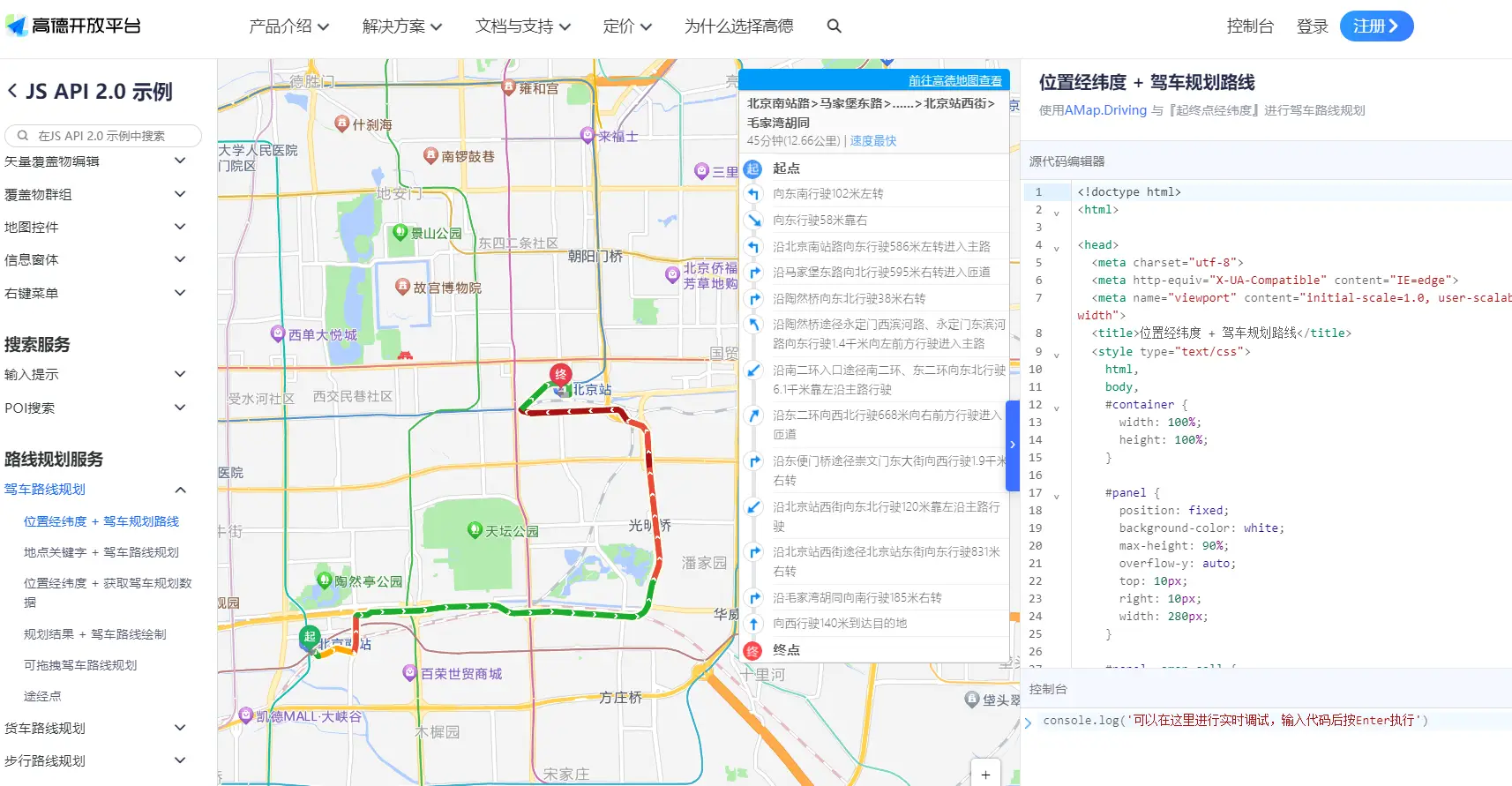Screen dimensions: 1512x786
Task: Click 什刹海 POI marker on map
Action: point(342,124)
